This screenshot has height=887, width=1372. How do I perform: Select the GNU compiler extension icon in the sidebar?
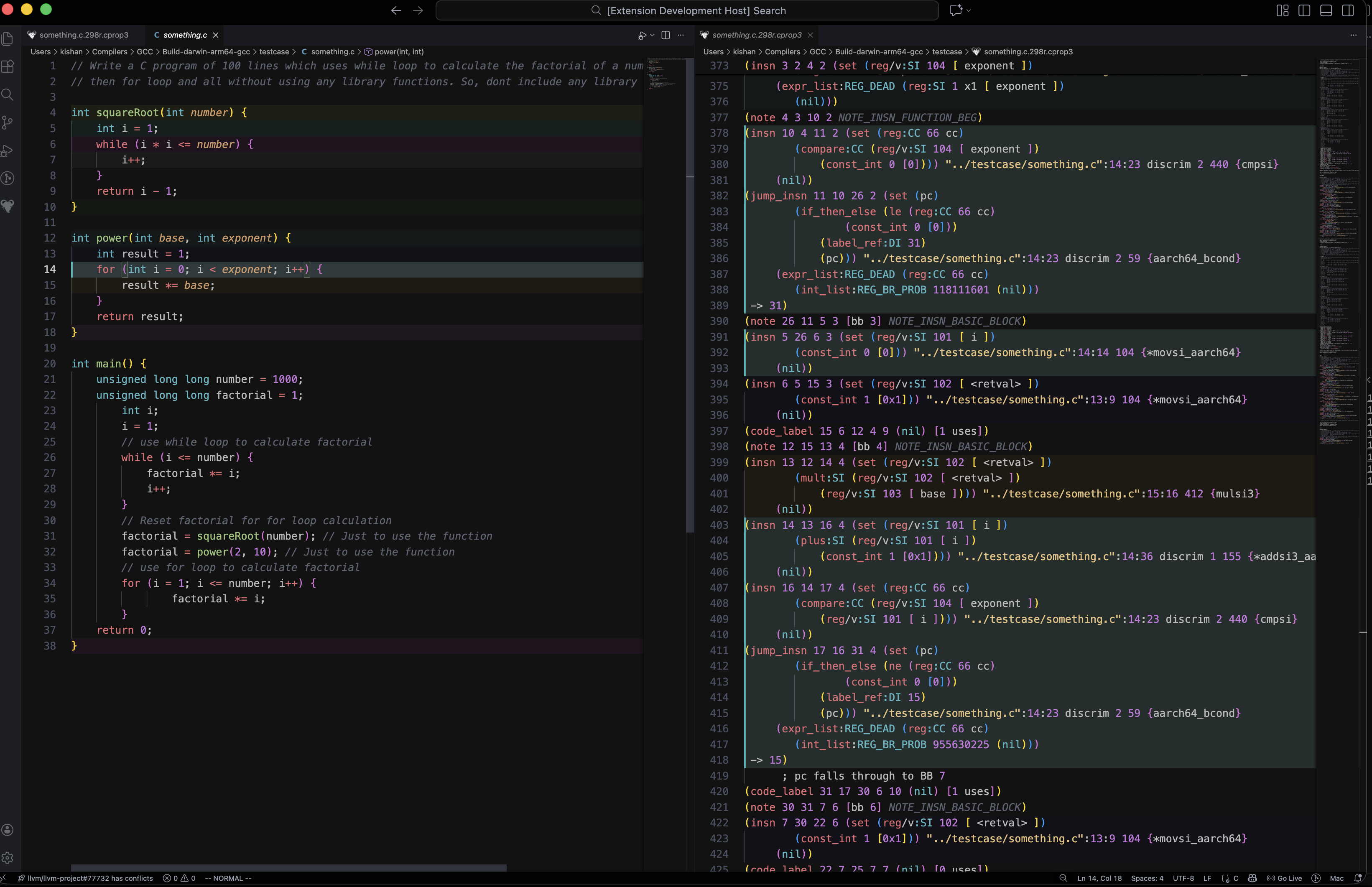click(x=8, y=207)
